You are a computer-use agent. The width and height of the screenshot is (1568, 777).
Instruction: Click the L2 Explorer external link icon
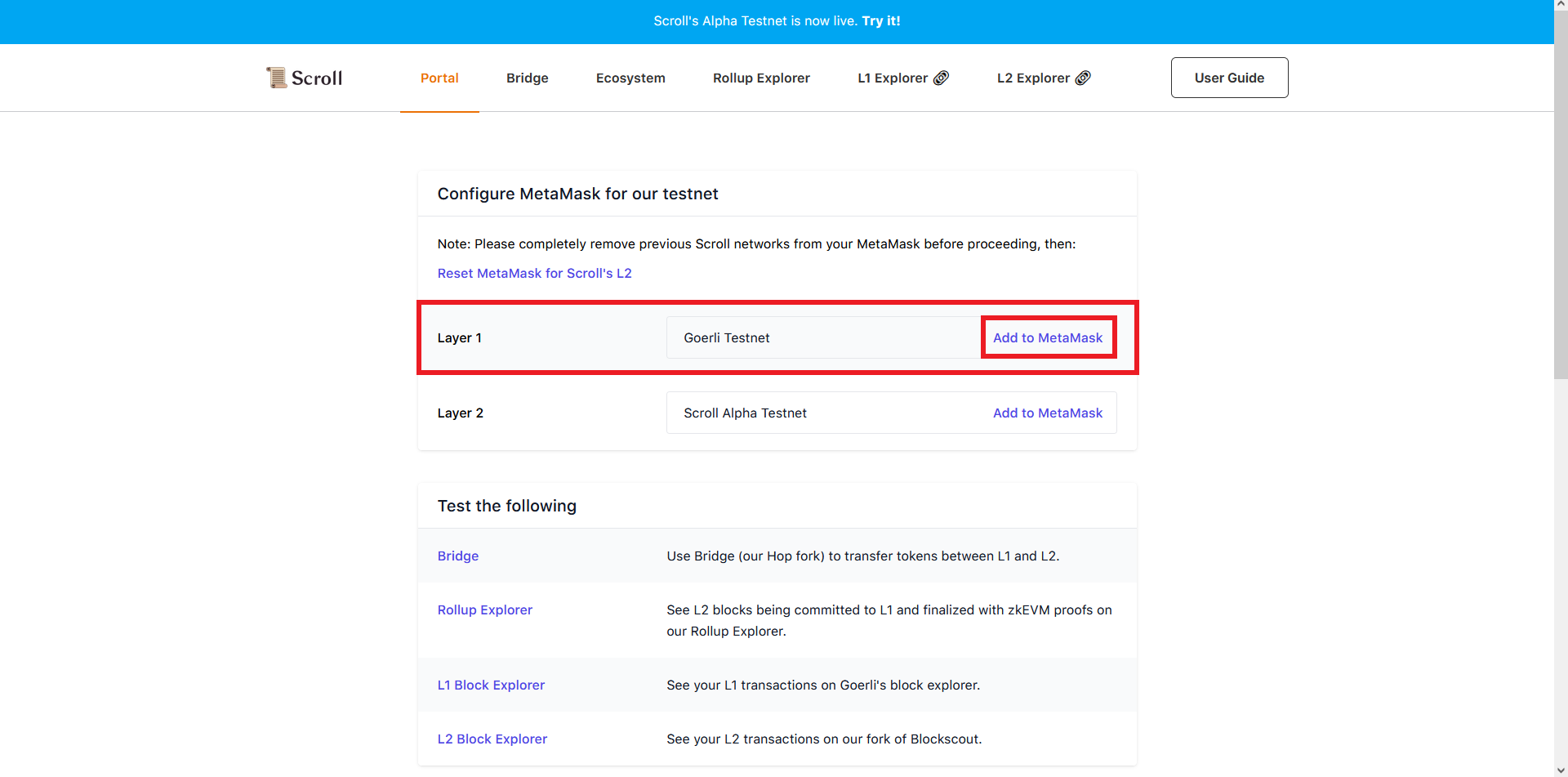[x=1083, y=78]
